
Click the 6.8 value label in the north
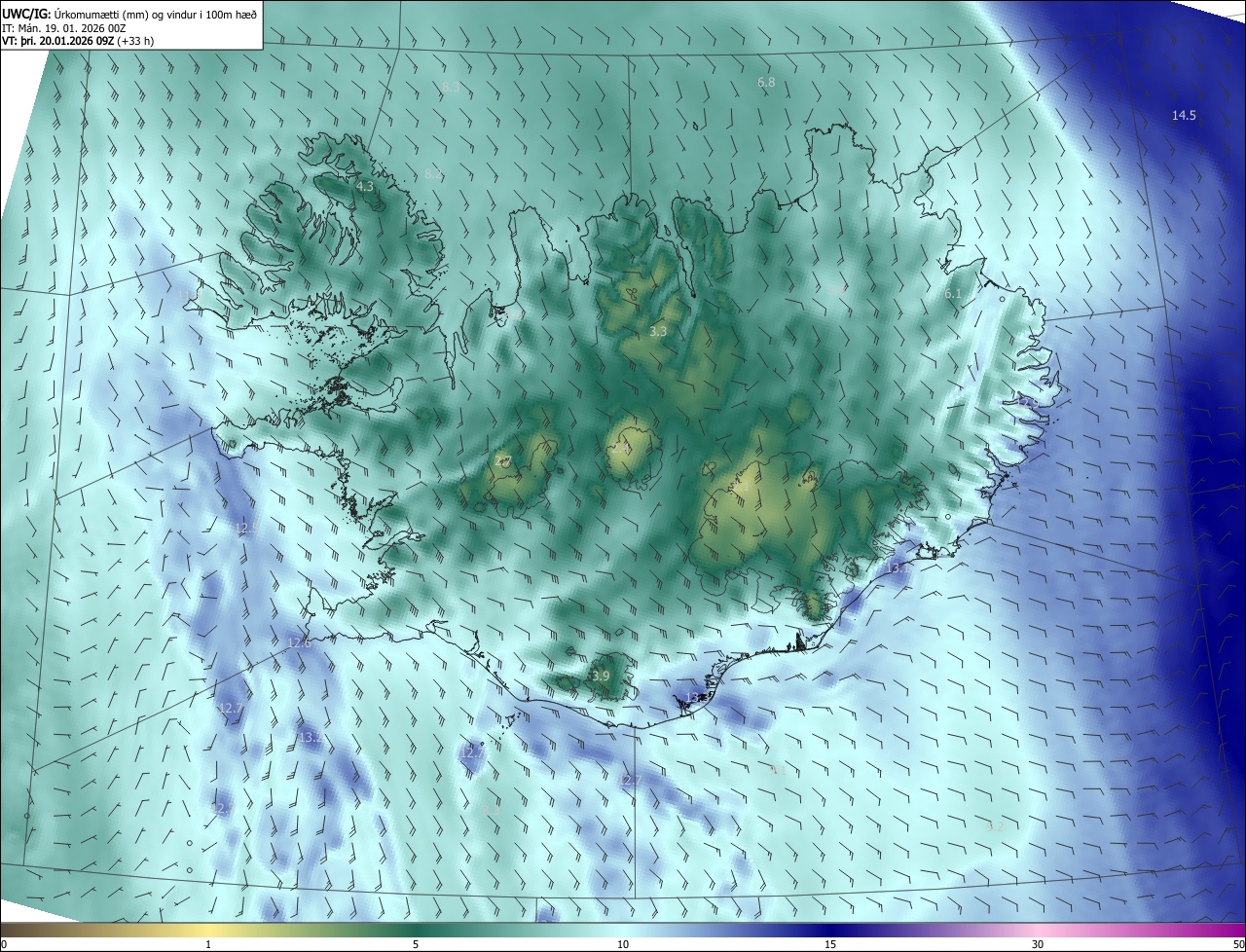(766, 83)
